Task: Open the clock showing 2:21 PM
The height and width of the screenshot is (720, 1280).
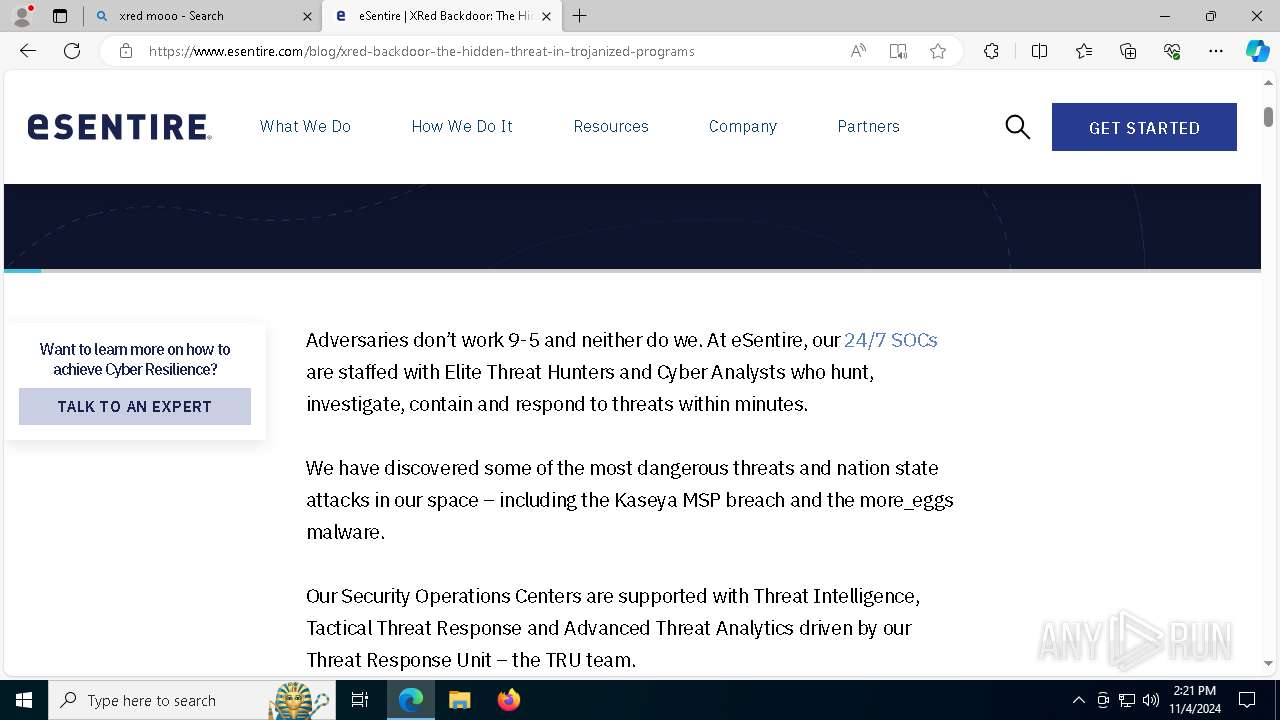Action: [x=1195, y=700]
